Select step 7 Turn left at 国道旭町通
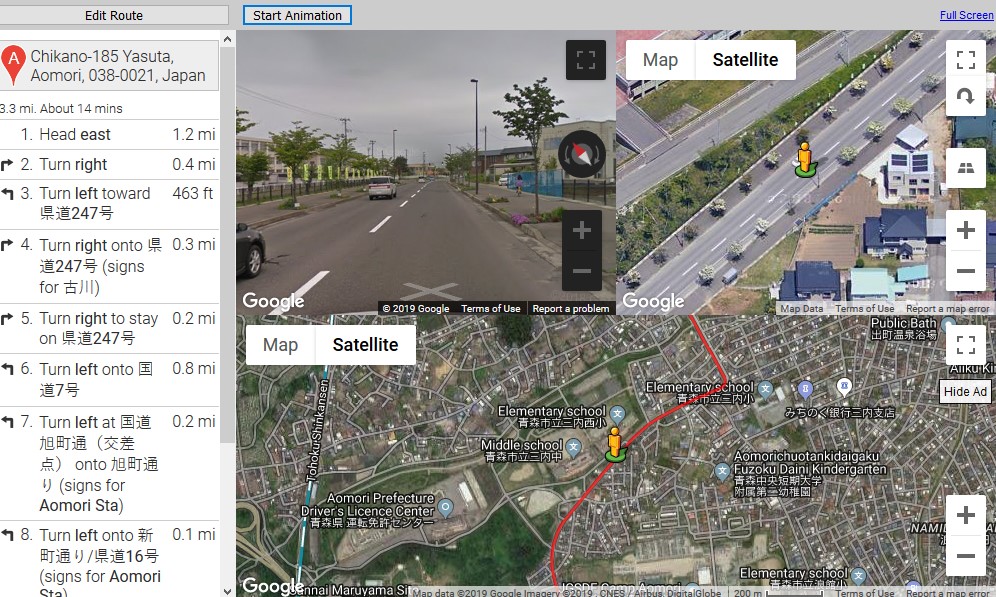Screen dimensions: 996x597 pos(109,464)
